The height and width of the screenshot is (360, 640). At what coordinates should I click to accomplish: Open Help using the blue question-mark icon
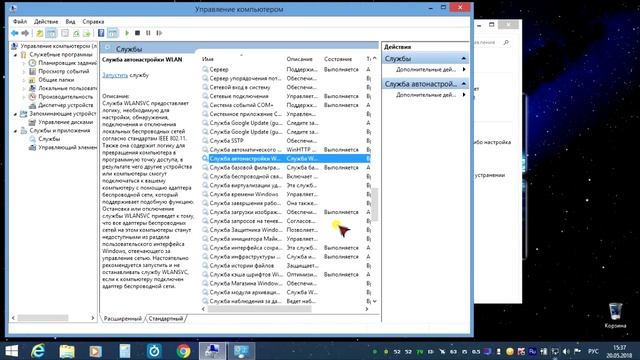click(x=101, y=33)
